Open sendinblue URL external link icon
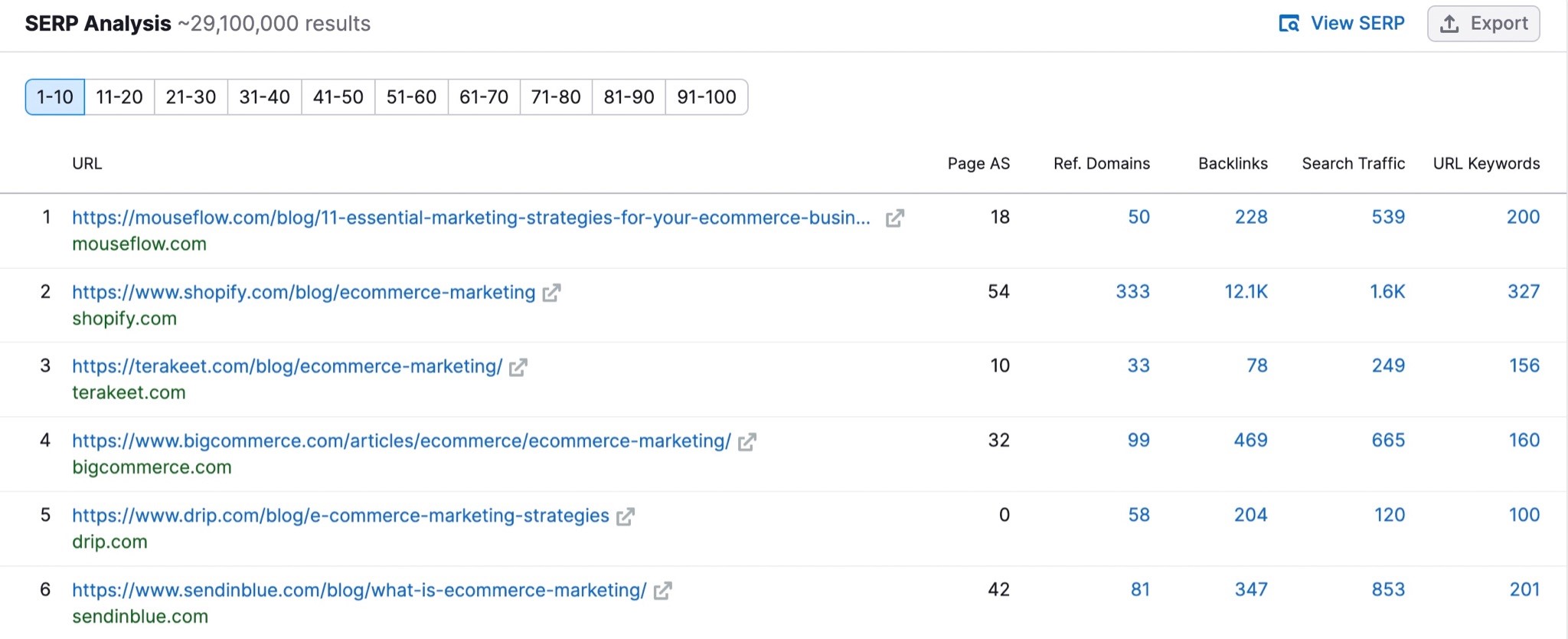This screenshot has height=639, width=1568. [662, 591]
